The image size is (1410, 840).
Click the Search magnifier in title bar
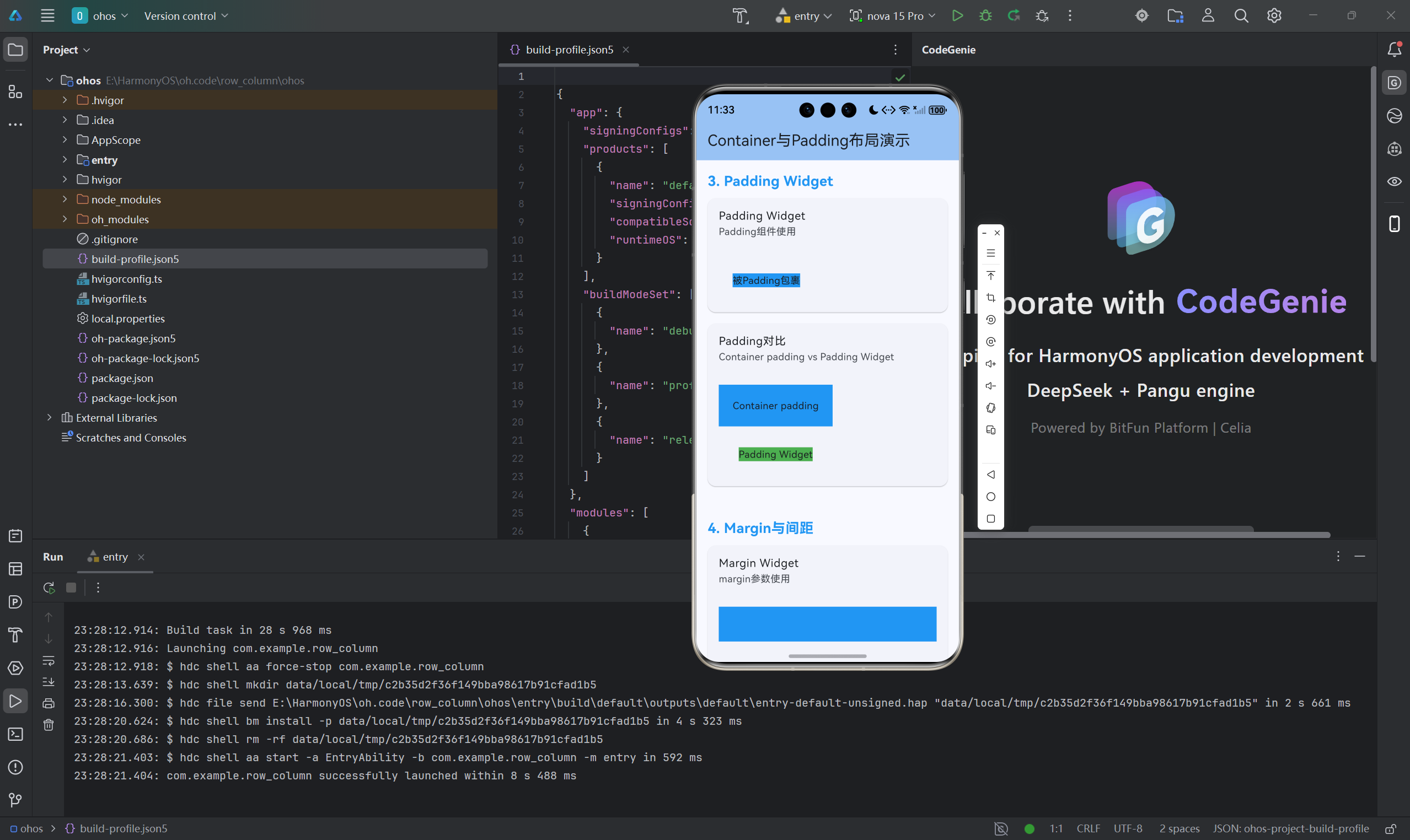[1241, 16]
